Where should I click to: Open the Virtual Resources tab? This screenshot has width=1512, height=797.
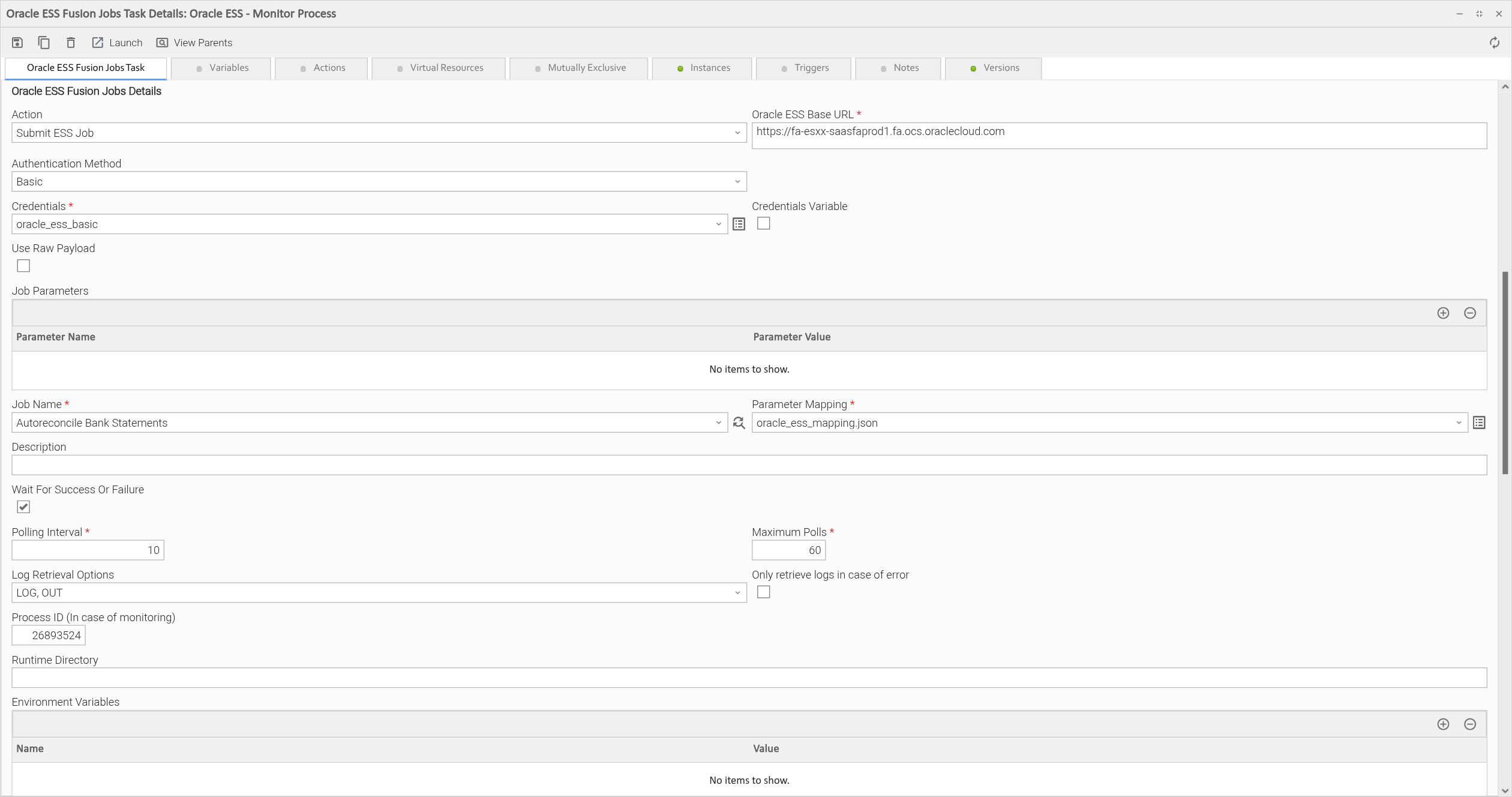439,68
